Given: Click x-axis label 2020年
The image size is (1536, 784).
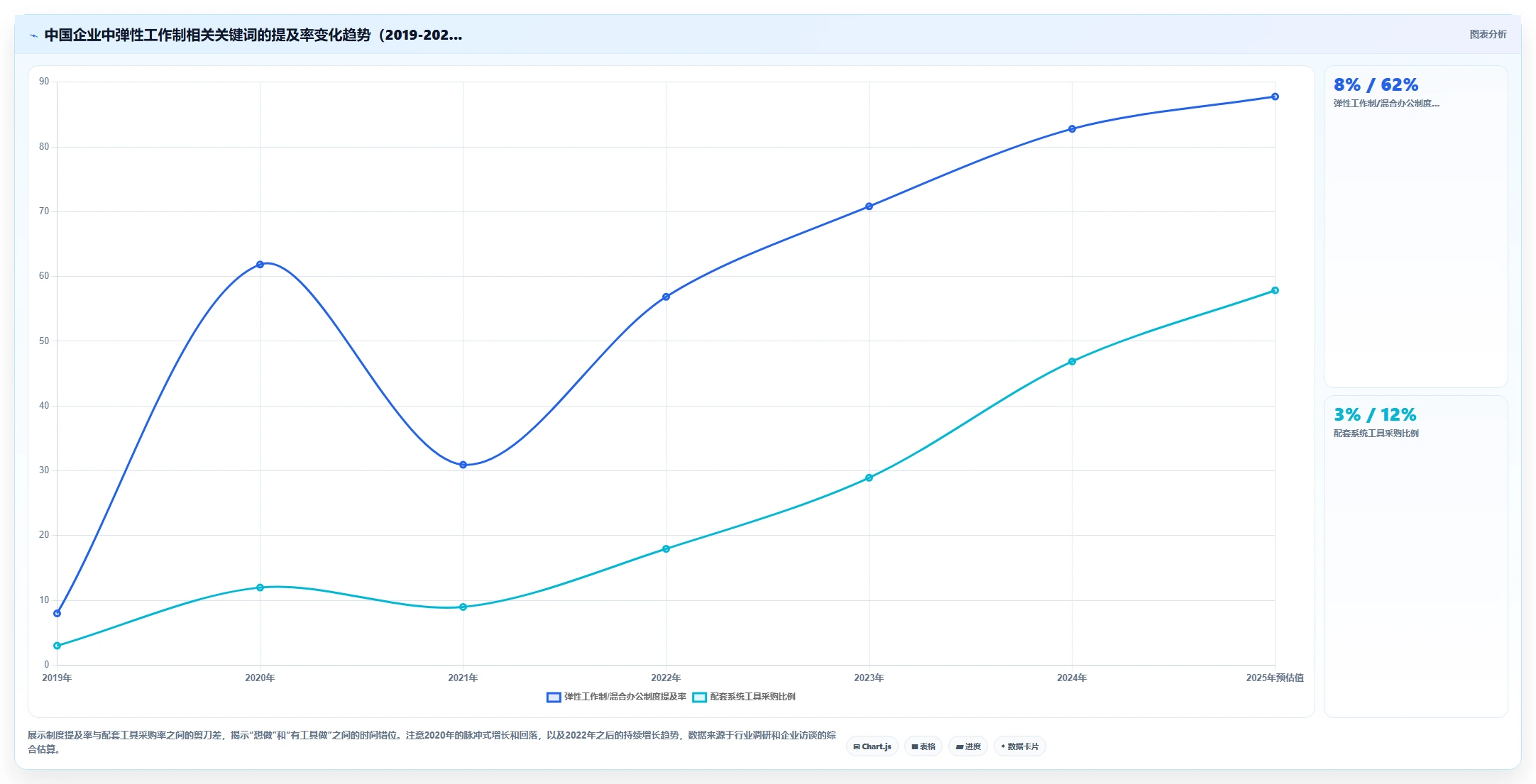Looking at the screenshot, I should (x=260, y=678).
